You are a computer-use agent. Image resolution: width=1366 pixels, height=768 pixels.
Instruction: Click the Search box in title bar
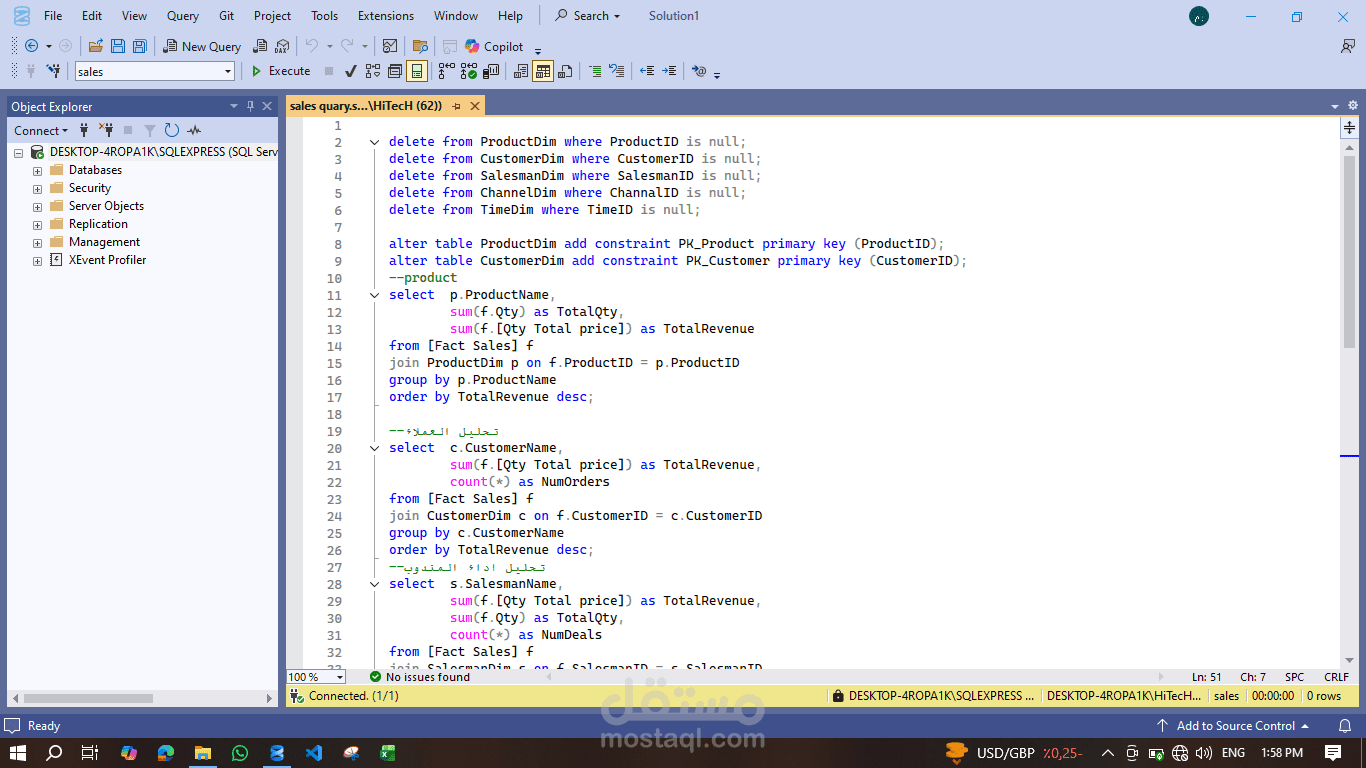[588, 16]
